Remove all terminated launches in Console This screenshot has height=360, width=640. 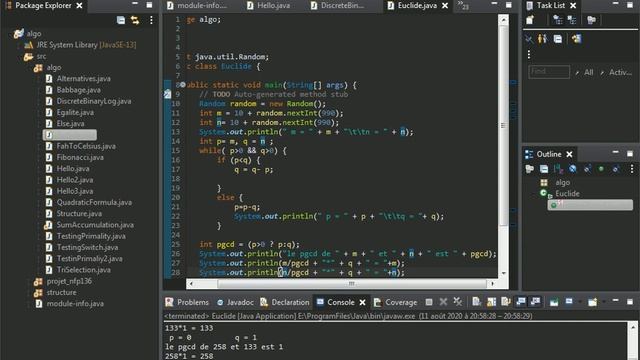(x=458, y=302)
